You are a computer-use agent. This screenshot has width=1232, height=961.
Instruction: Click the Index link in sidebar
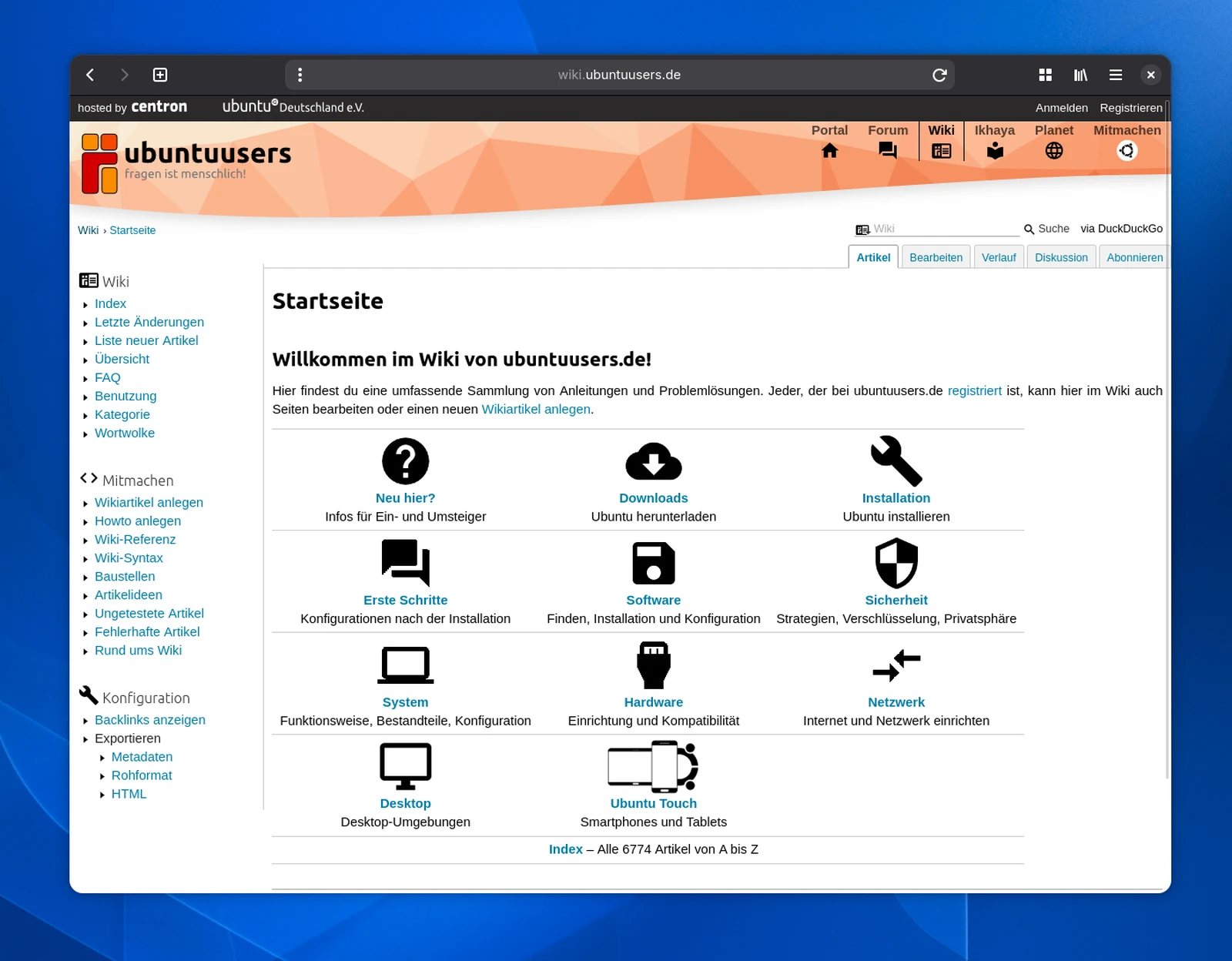click(110, 303)
